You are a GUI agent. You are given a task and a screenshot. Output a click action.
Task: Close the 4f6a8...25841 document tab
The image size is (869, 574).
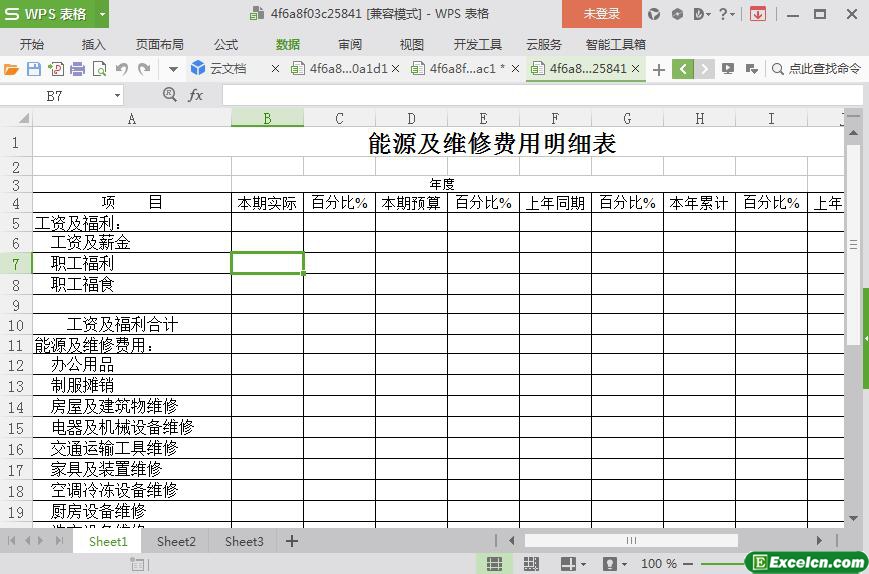tap(636, 69)
